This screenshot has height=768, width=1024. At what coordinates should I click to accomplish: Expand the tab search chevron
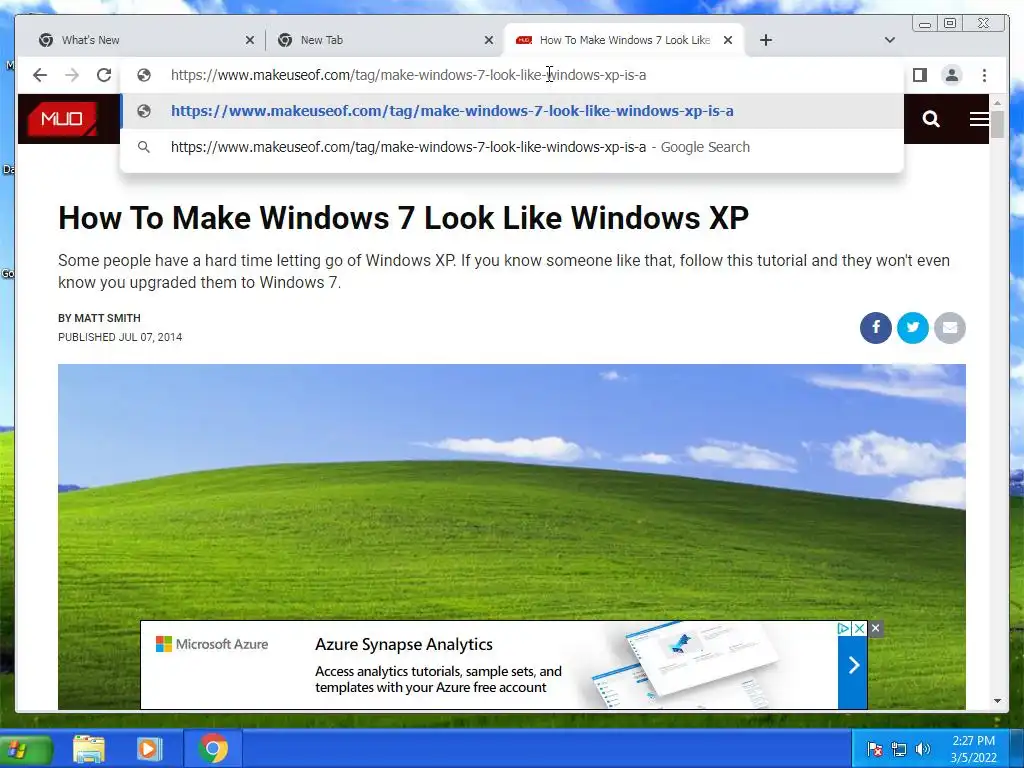889,40
